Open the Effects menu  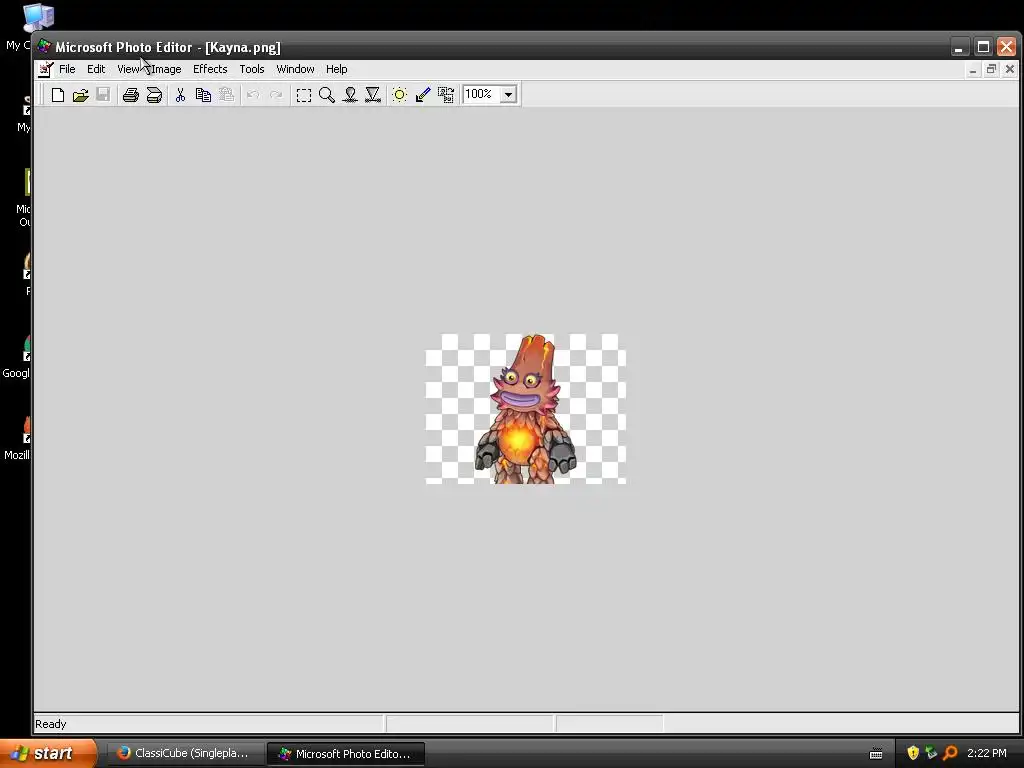210,69
